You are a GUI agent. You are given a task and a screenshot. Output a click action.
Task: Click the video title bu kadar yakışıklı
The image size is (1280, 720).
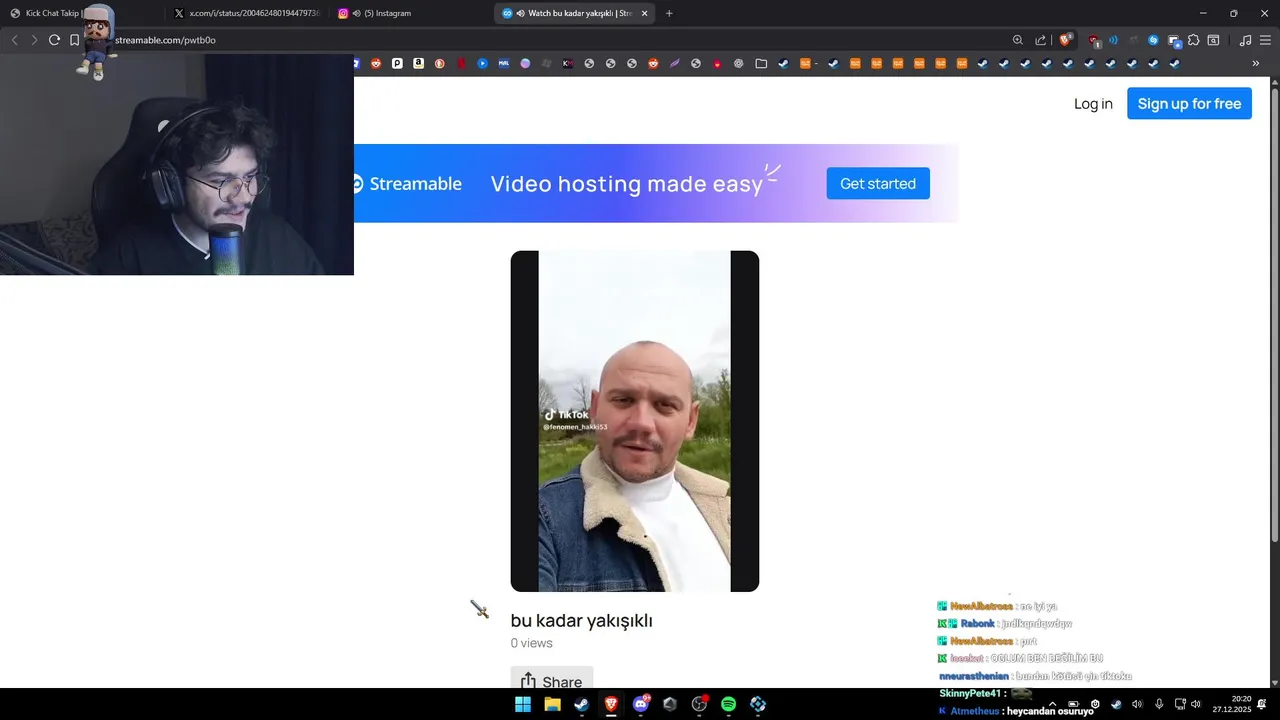coord(581,620)
